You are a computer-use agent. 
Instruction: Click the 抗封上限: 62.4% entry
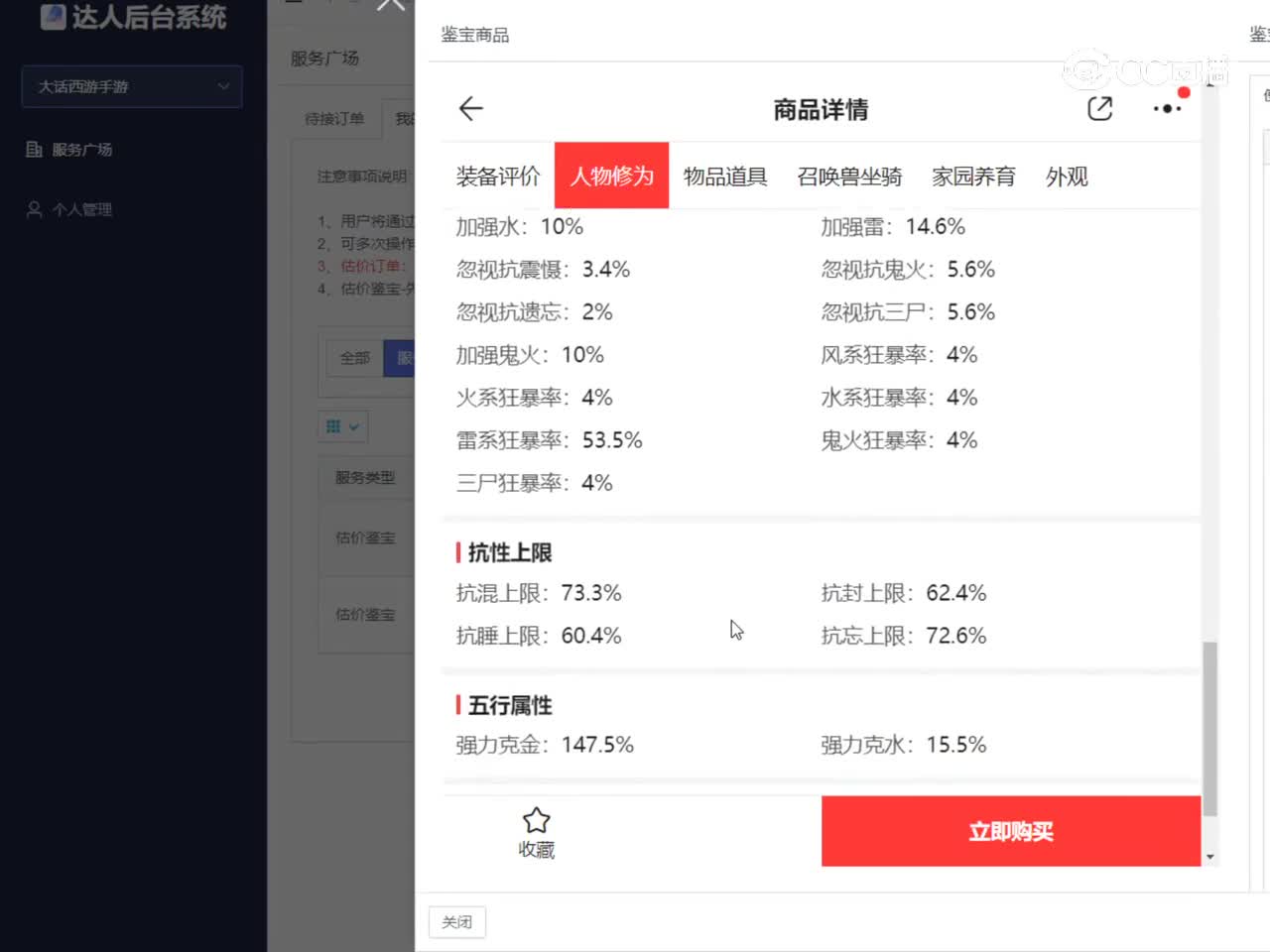pyautogui.click(x=904, y=593)
